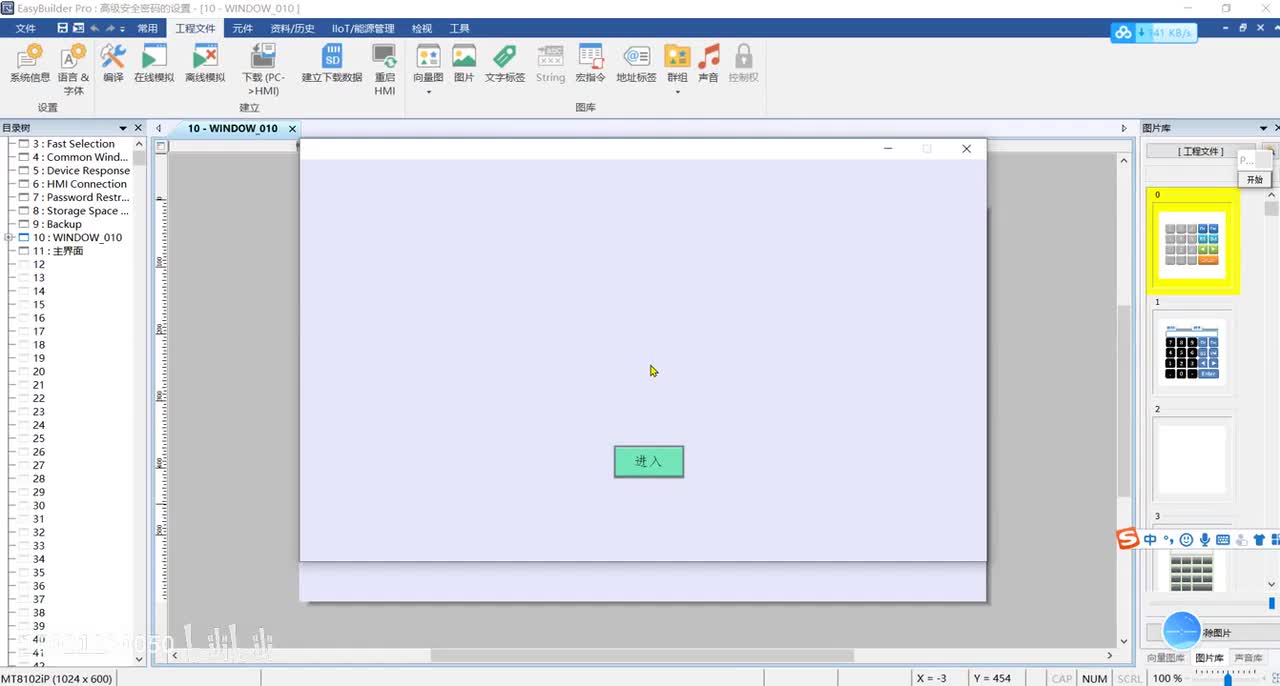Open 系统信息 system information settings
The width and height of the screenshot is (1280, 686).
30,64
